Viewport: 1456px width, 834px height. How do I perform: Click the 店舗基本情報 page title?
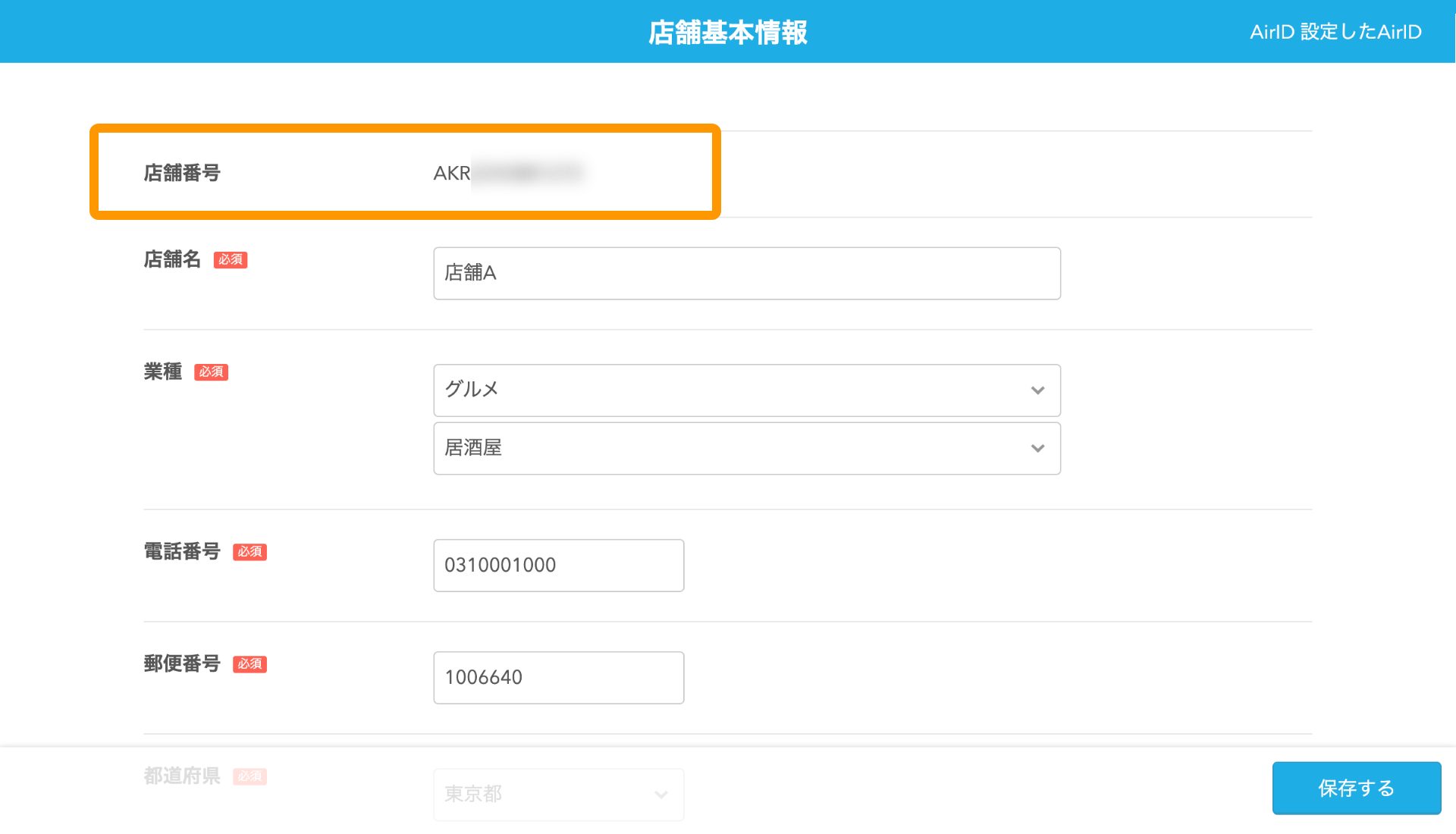727,32
